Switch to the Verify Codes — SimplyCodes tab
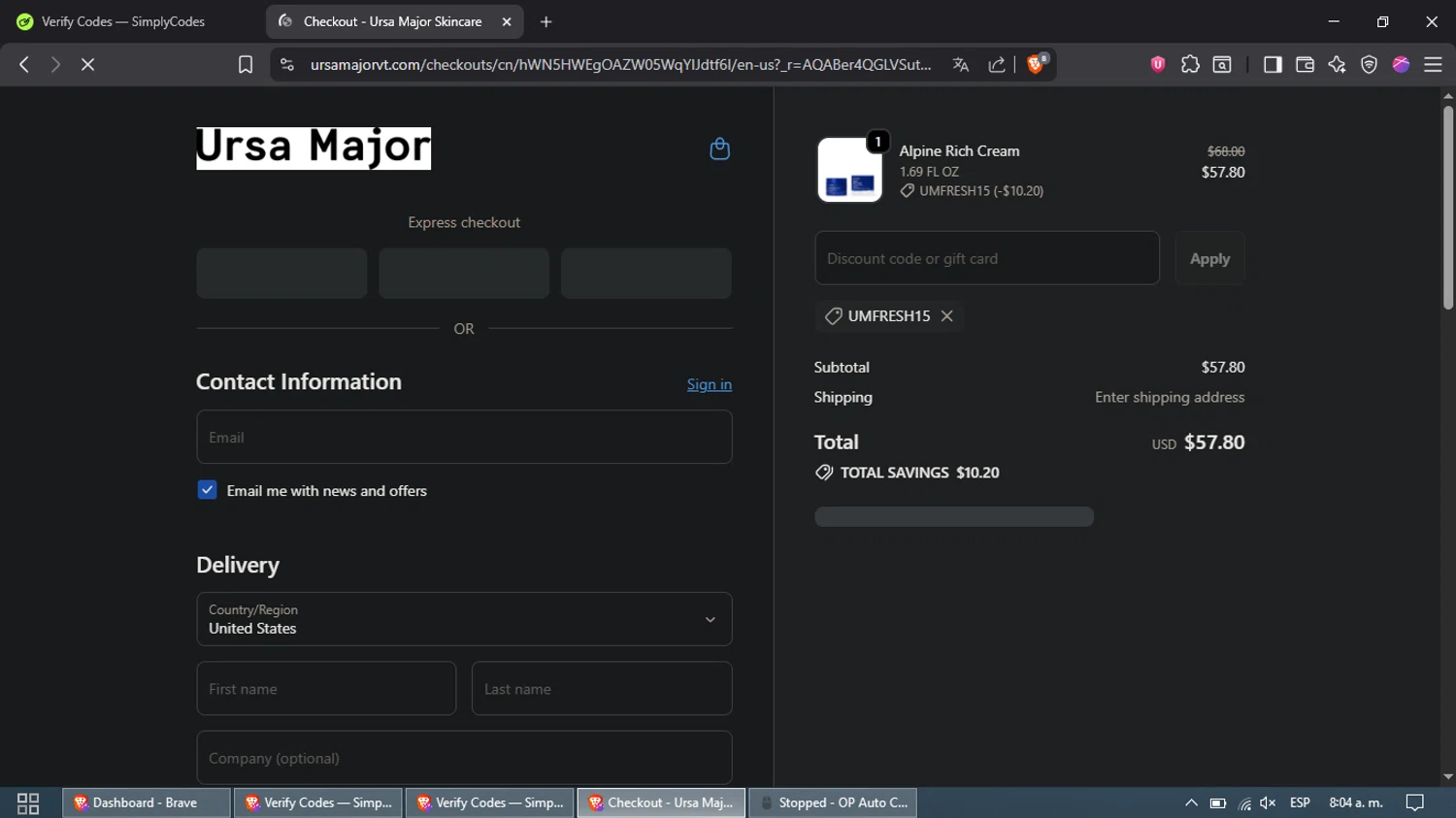Viewport: 1456px width, 818px height. pyautogui.click(x=123, y=21)
